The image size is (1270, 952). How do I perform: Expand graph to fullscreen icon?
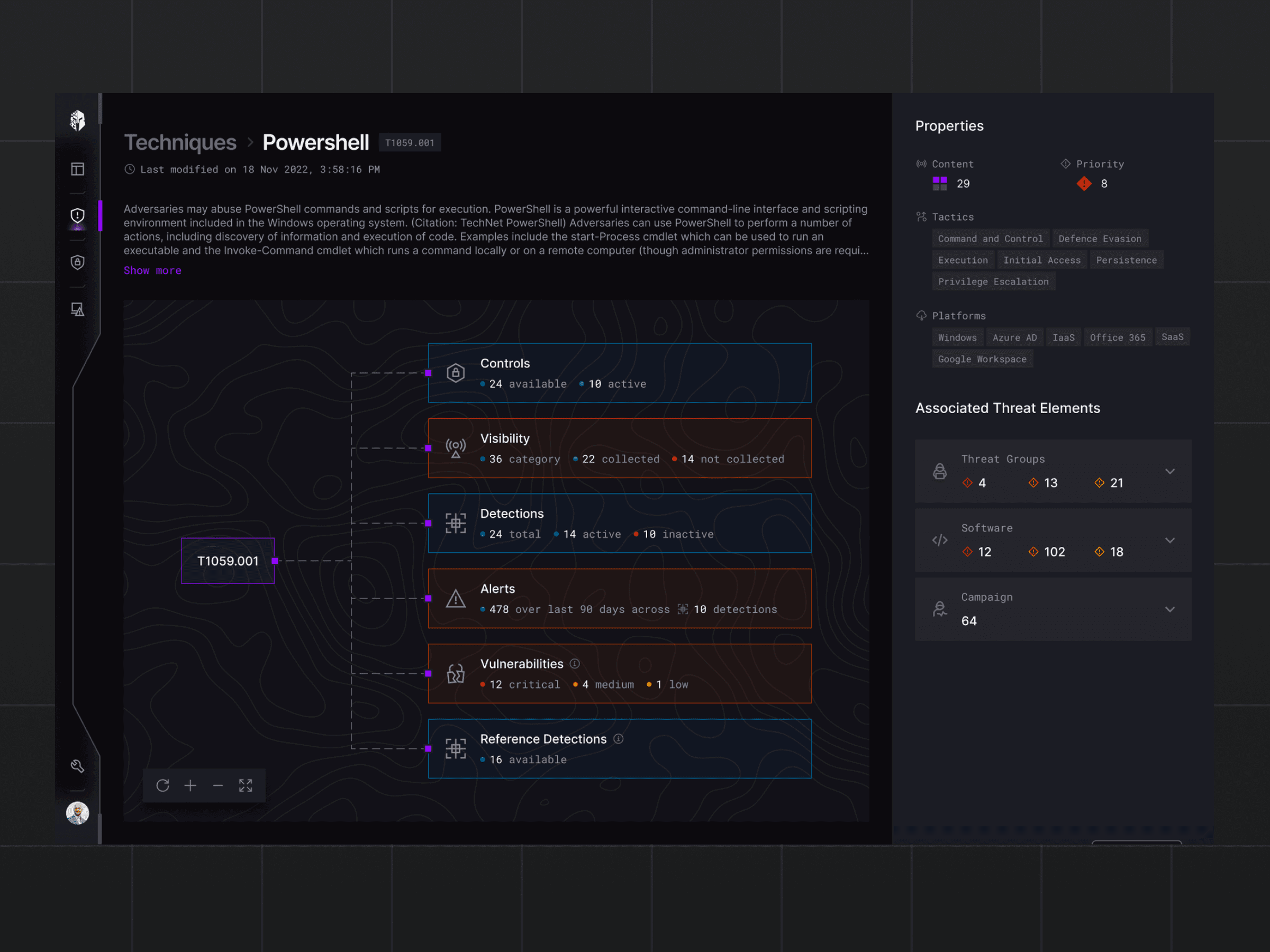point(246,785)
